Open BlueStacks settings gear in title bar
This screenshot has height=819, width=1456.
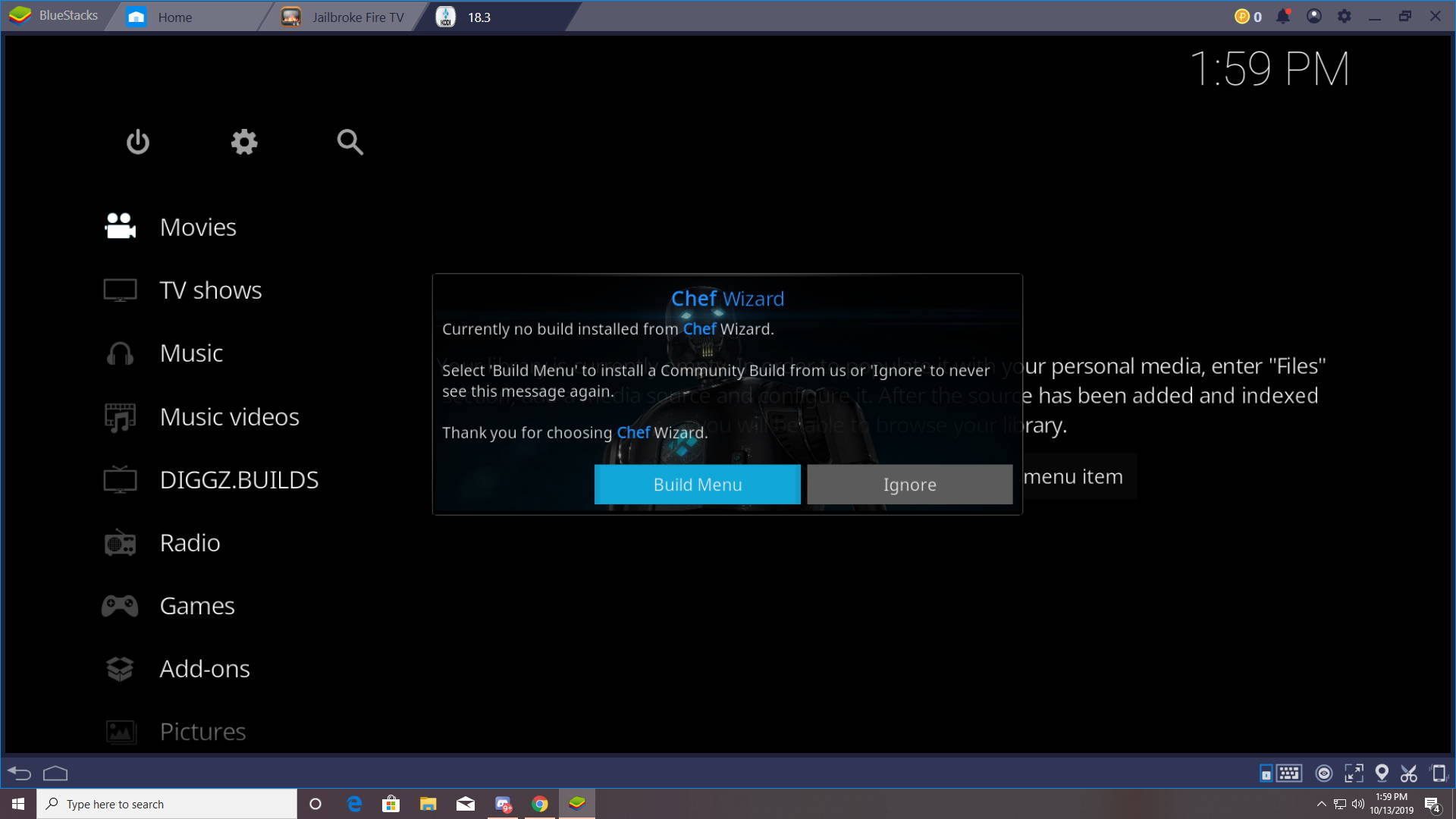[x=1345, y=16]
